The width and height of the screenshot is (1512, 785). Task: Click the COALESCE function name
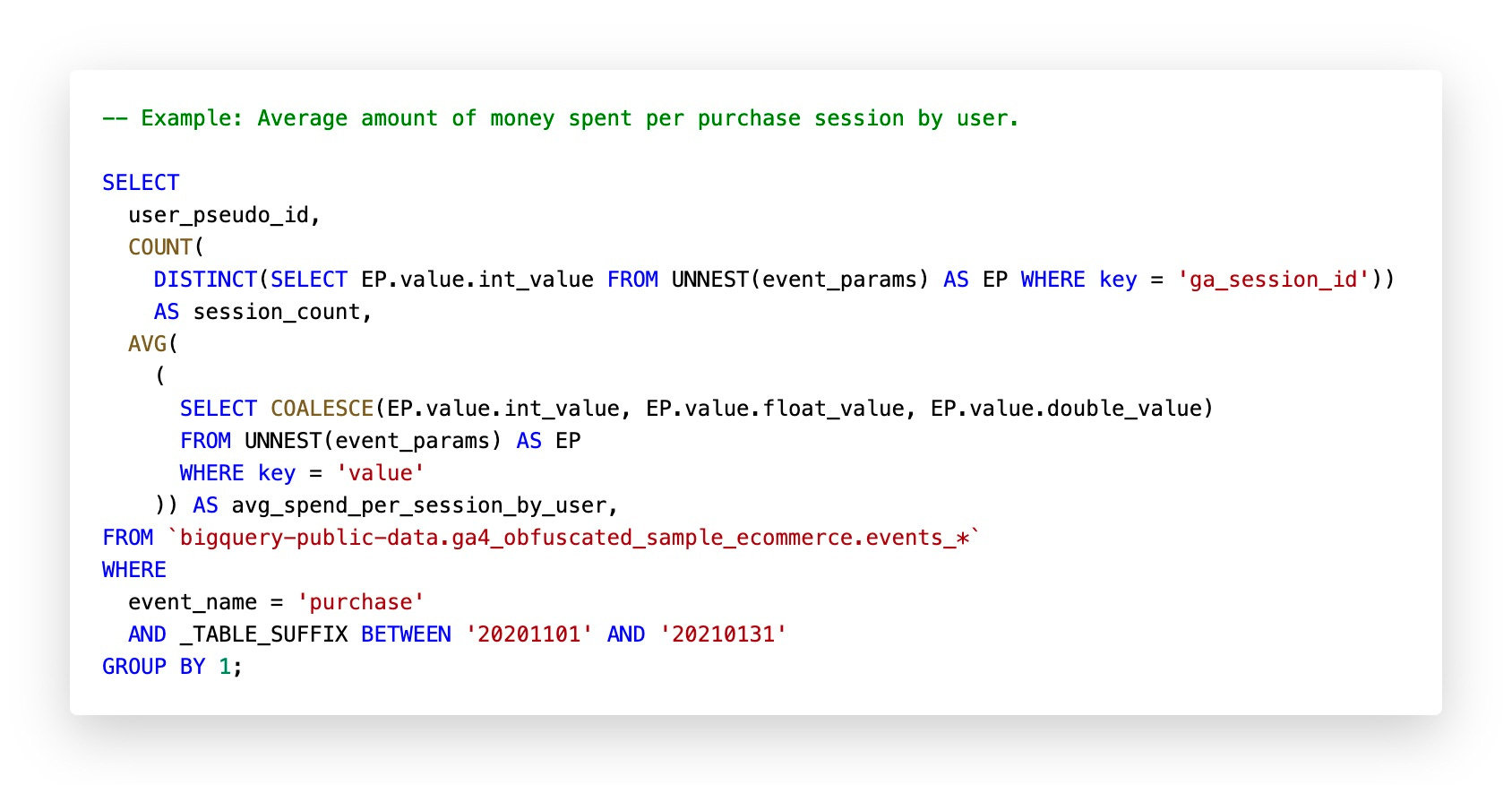pyautogui.click(x=322, y=409)
